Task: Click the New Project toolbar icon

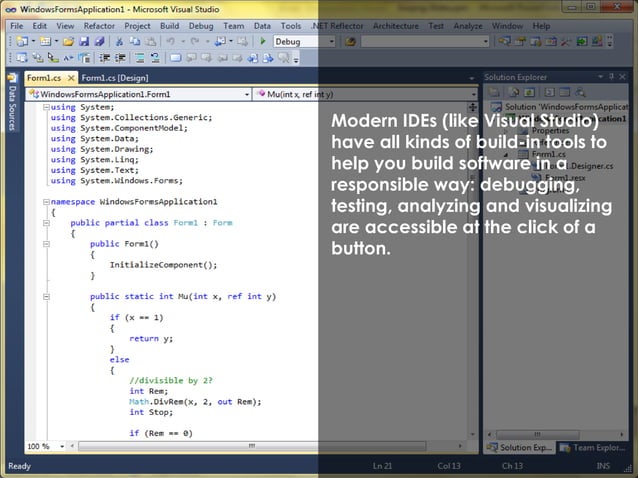Action: 22,42
